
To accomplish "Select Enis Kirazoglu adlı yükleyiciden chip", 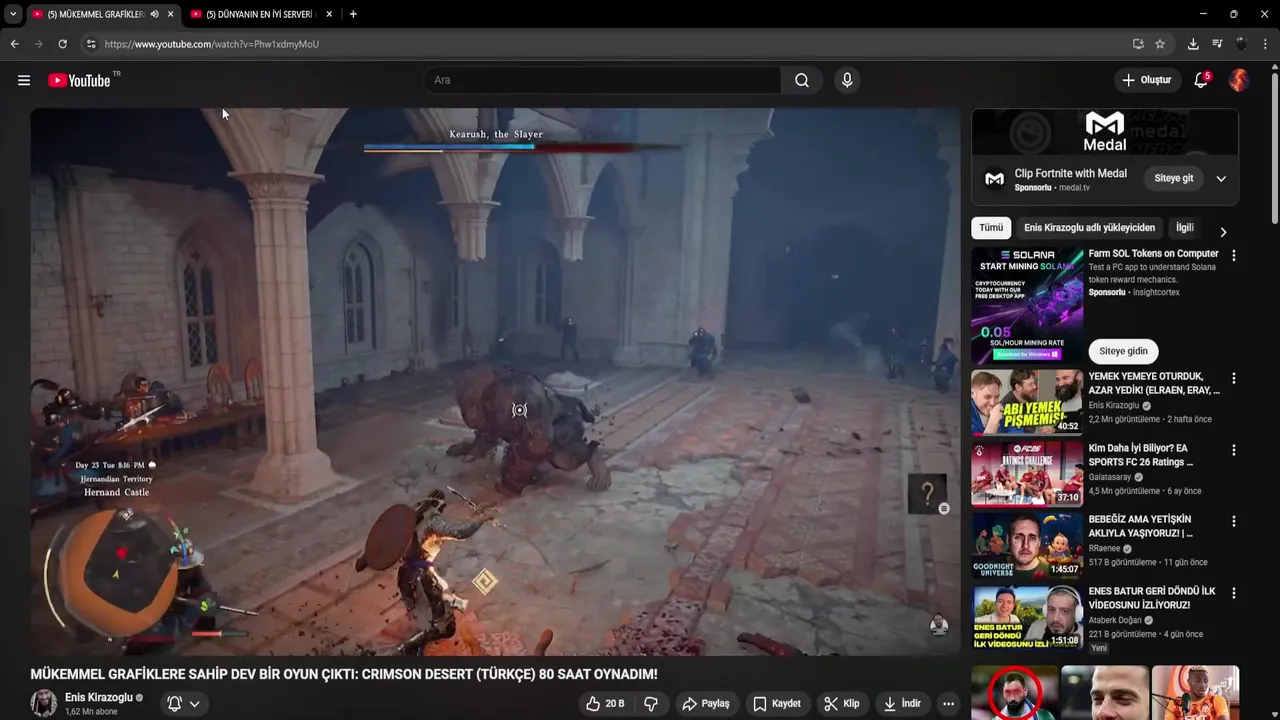I will [1089, 228].
